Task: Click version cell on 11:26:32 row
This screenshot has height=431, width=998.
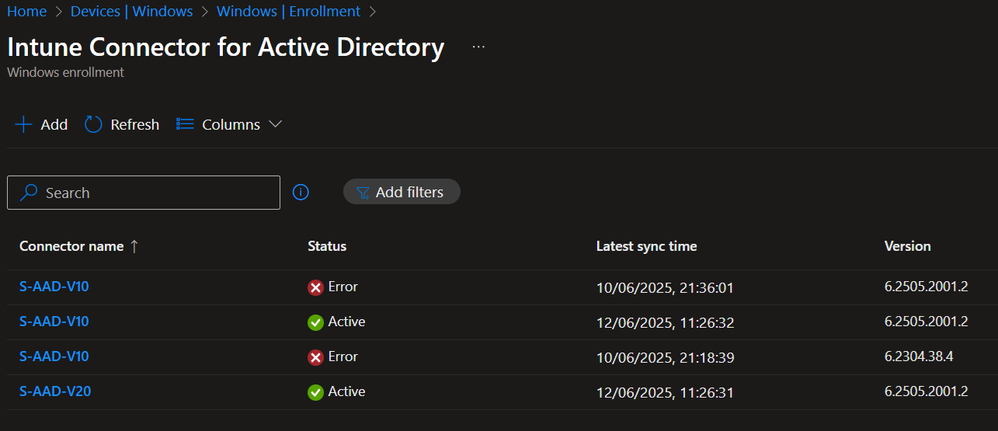Action: point(926,322)
